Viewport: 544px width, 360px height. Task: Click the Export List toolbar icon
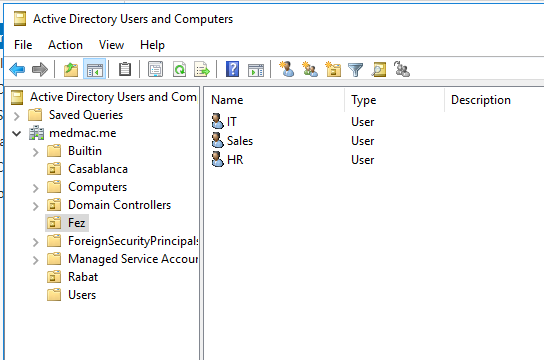point(202,69)
